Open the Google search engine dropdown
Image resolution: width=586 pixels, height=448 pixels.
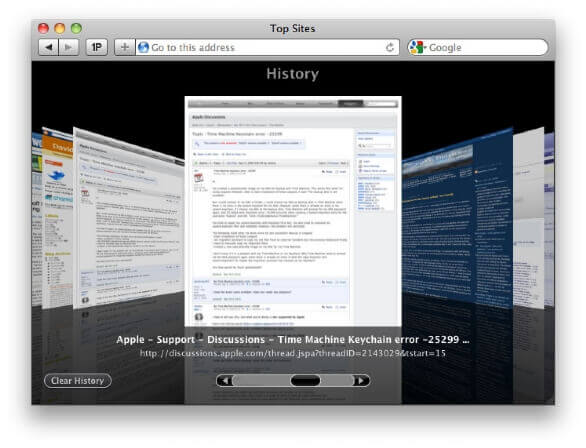(418, 47)
